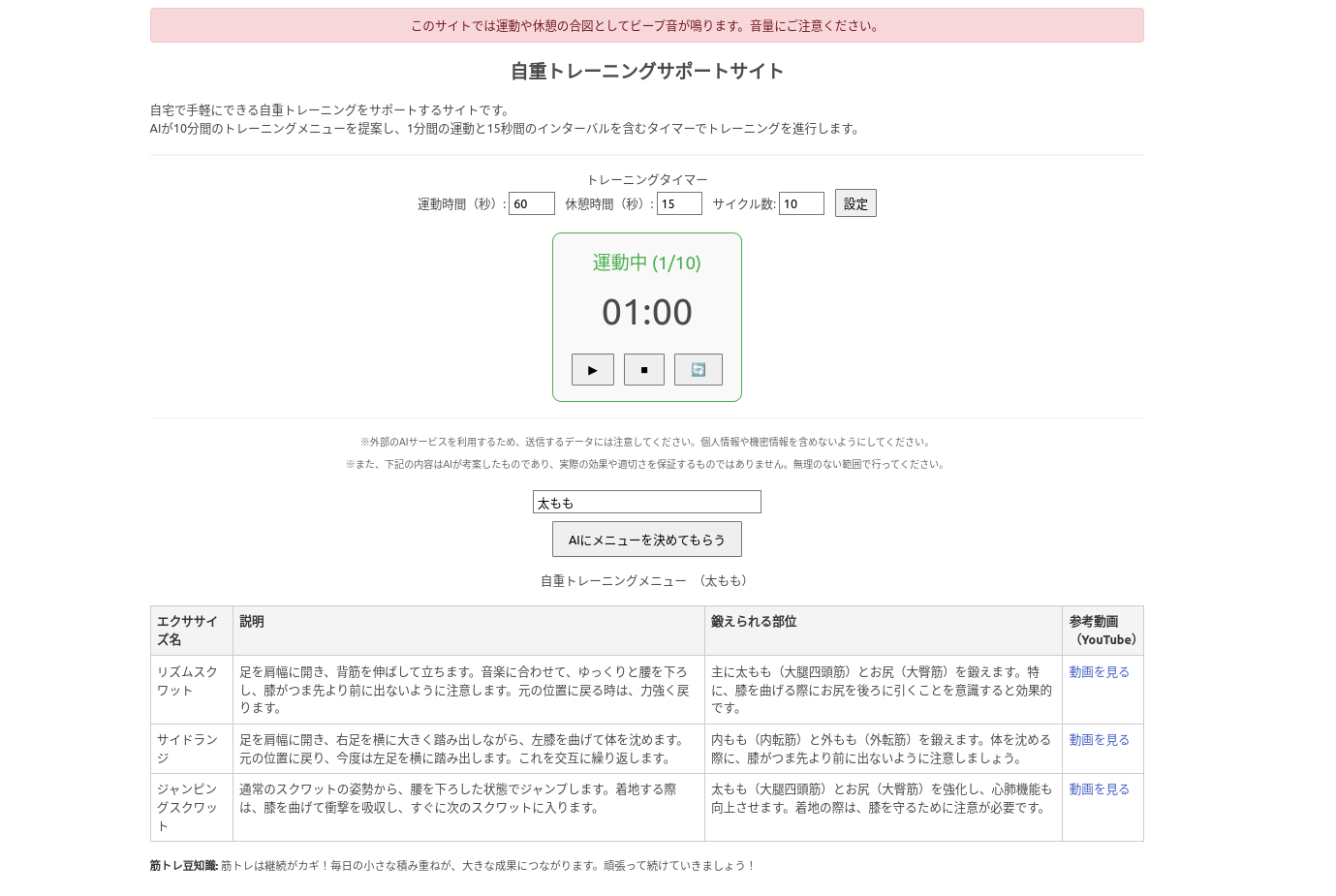1336x896 pixels.
Task: Click the 参考動画 (YouTube) column header
Action: 1103,631
